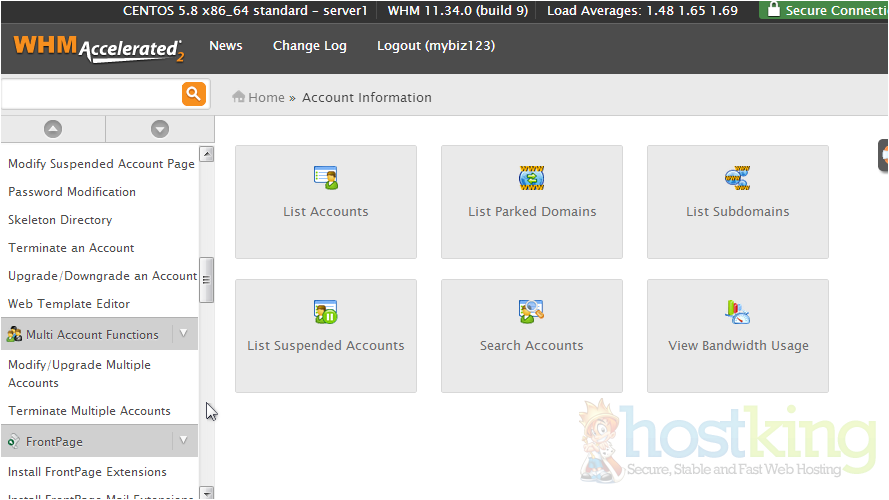The width and height of the screenshot is (889, 500).
Task: Open the List Subdomains icon
Action: [x=737, y=179]
